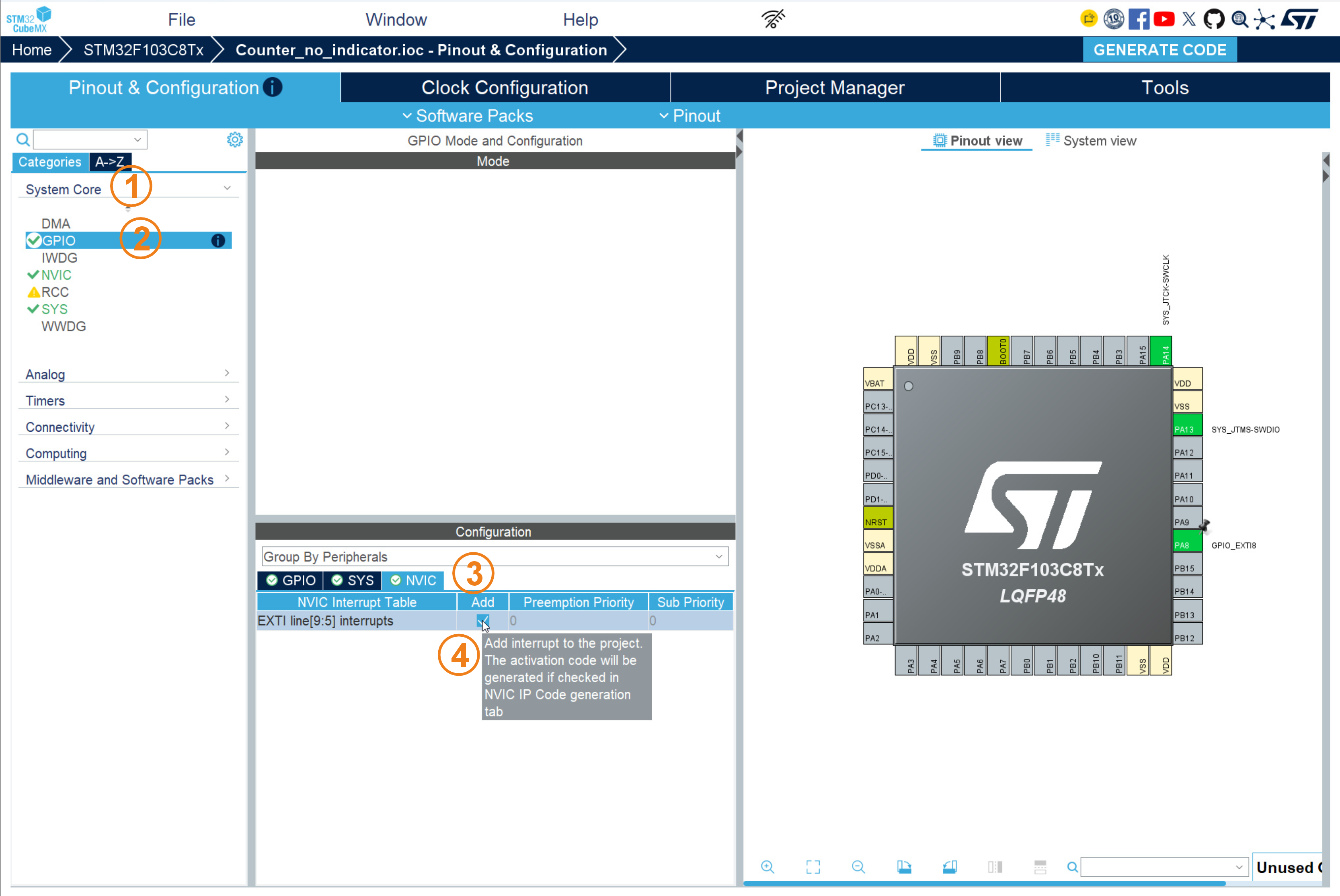The image size is (1340, 896).
Task: Click the info icon beside Pinout & Configuration
Action: coord(273,87)
